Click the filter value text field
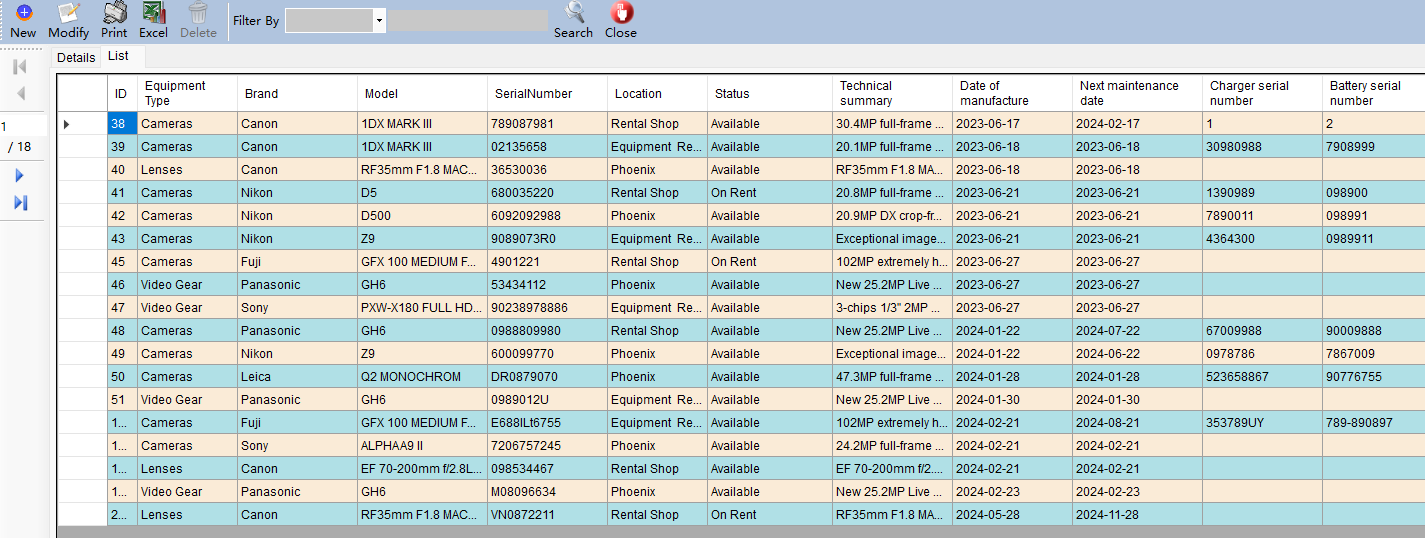 [467, 21]
